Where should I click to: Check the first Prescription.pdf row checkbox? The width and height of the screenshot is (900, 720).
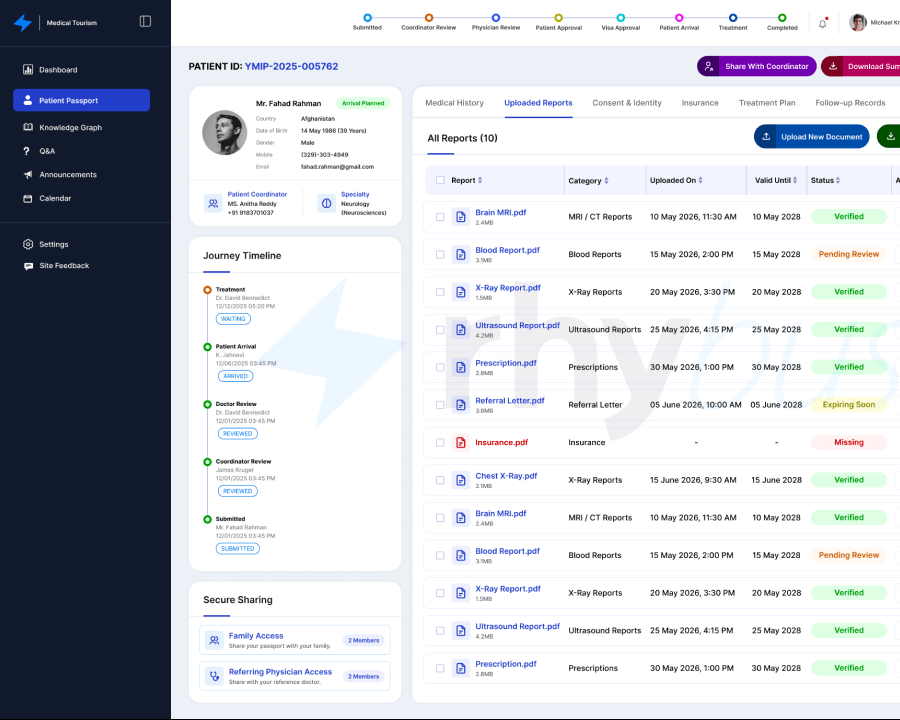click(x=440, y=367)
